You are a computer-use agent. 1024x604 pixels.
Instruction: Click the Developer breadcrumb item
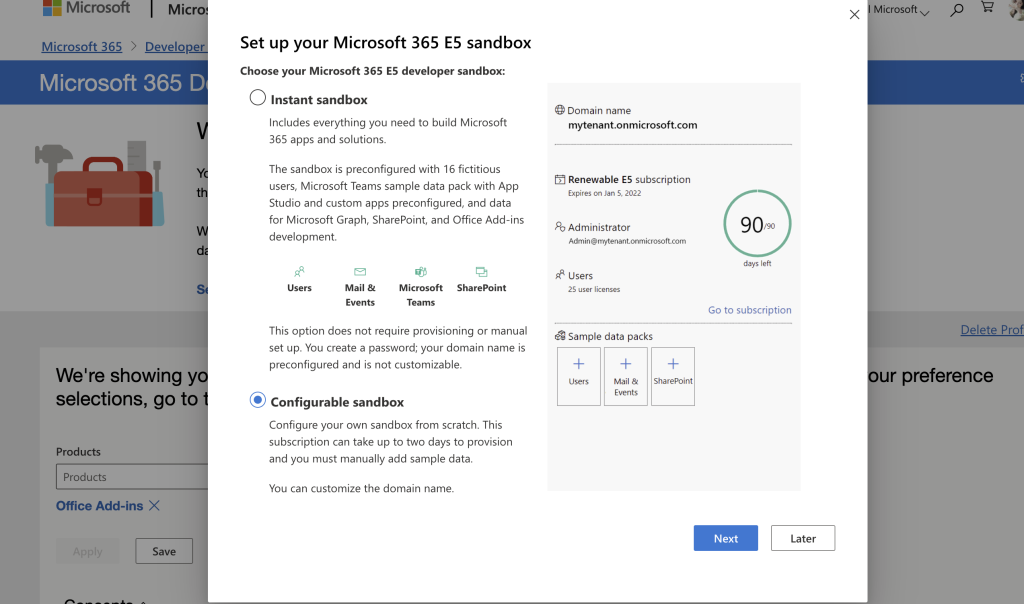(176, 46)
